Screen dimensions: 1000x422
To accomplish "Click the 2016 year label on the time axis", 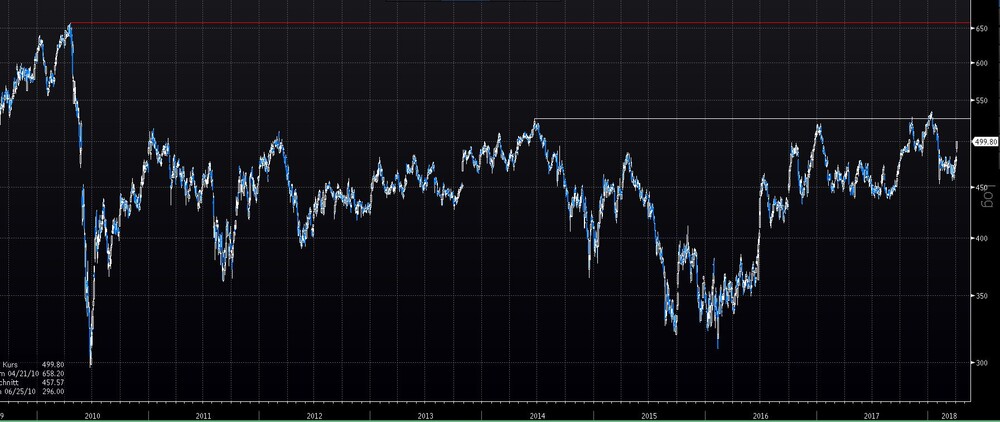I will click(x=760, y=416).
